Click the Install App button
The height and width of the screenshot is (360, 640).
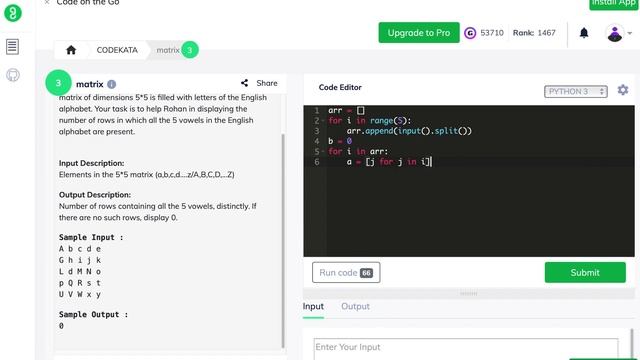pyautogui.click(x=614, y=4)
